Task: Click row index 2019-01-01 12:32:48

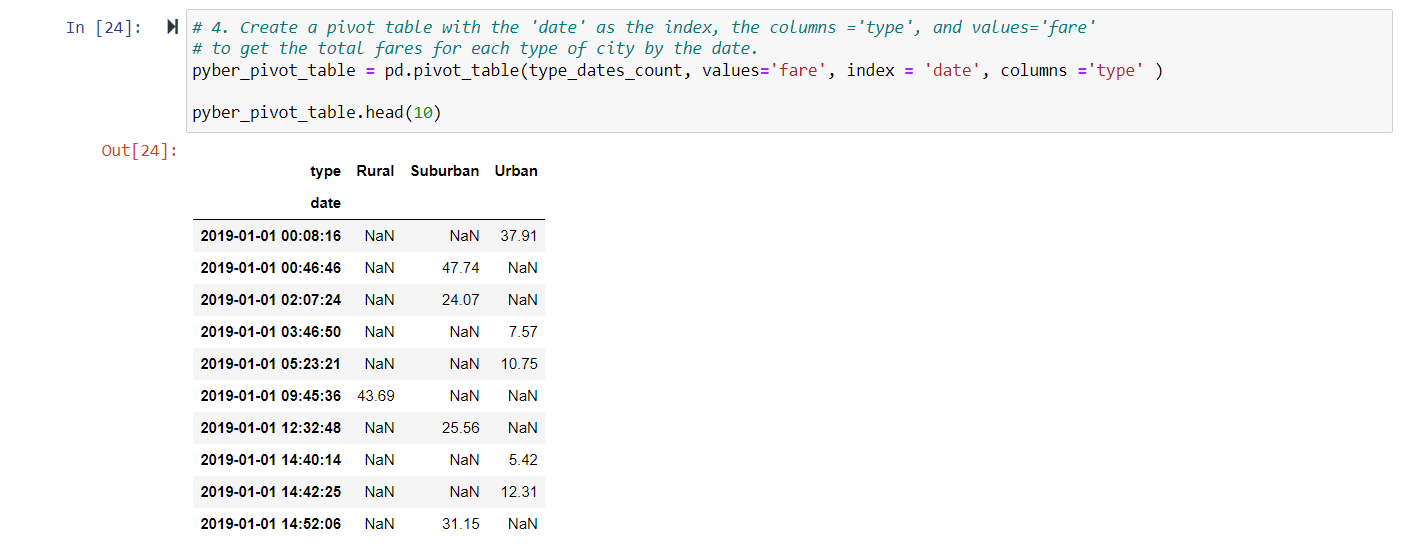Action: pos(271,428)
